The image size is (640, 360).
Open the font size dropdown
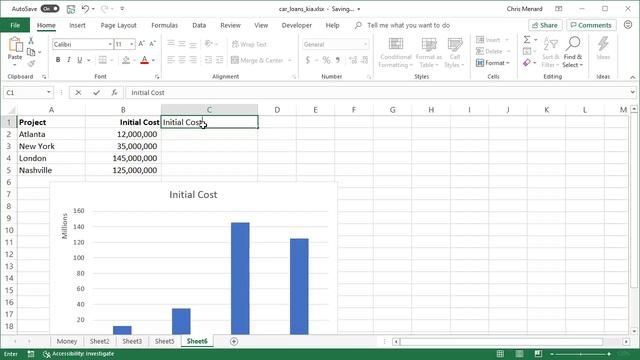(x=131, y=44)
